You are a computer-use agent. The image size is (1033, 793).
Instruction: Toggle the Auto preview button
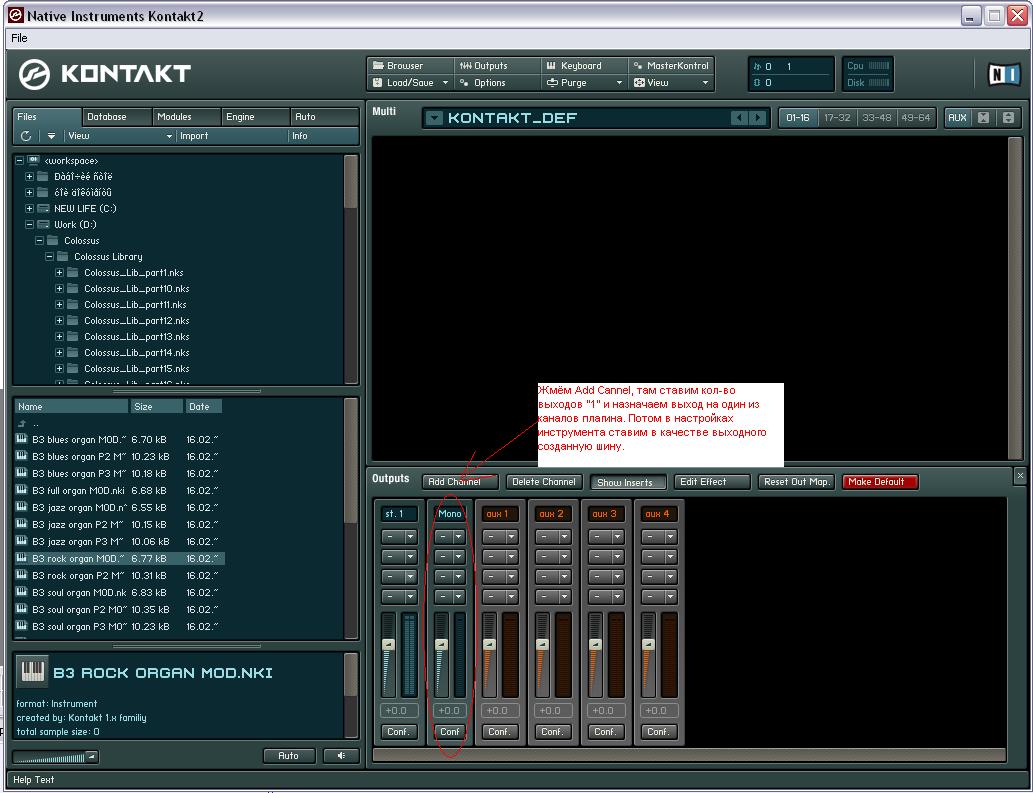coord(289,755)
